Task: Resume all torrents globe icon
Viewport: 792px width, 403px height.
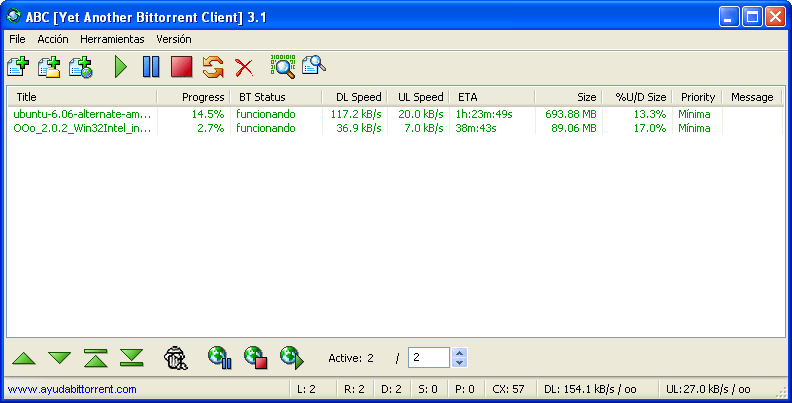Action: (292, 358)
